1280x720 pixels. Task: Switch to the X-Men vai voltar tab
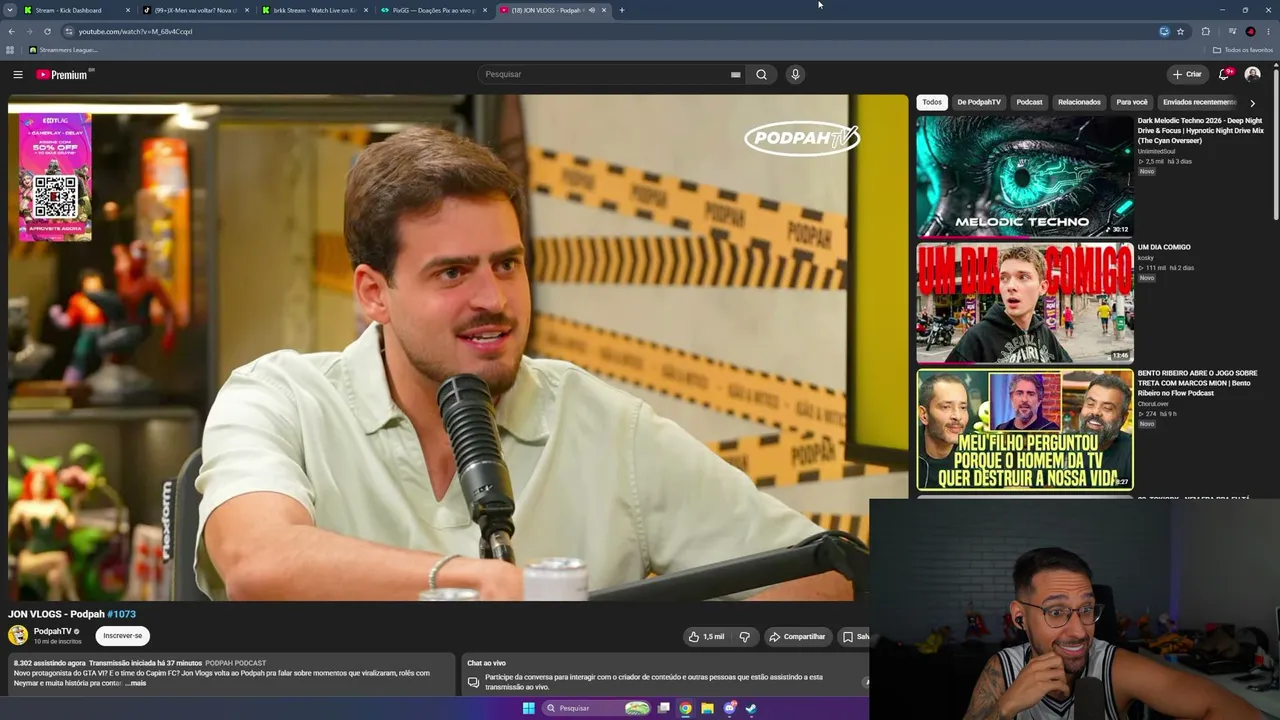195,10
